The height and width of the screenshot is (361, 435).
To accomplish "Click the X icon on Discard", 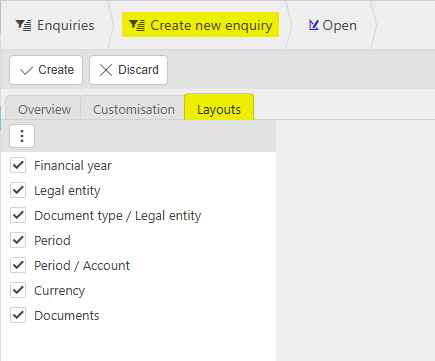I will pos(106,70).
